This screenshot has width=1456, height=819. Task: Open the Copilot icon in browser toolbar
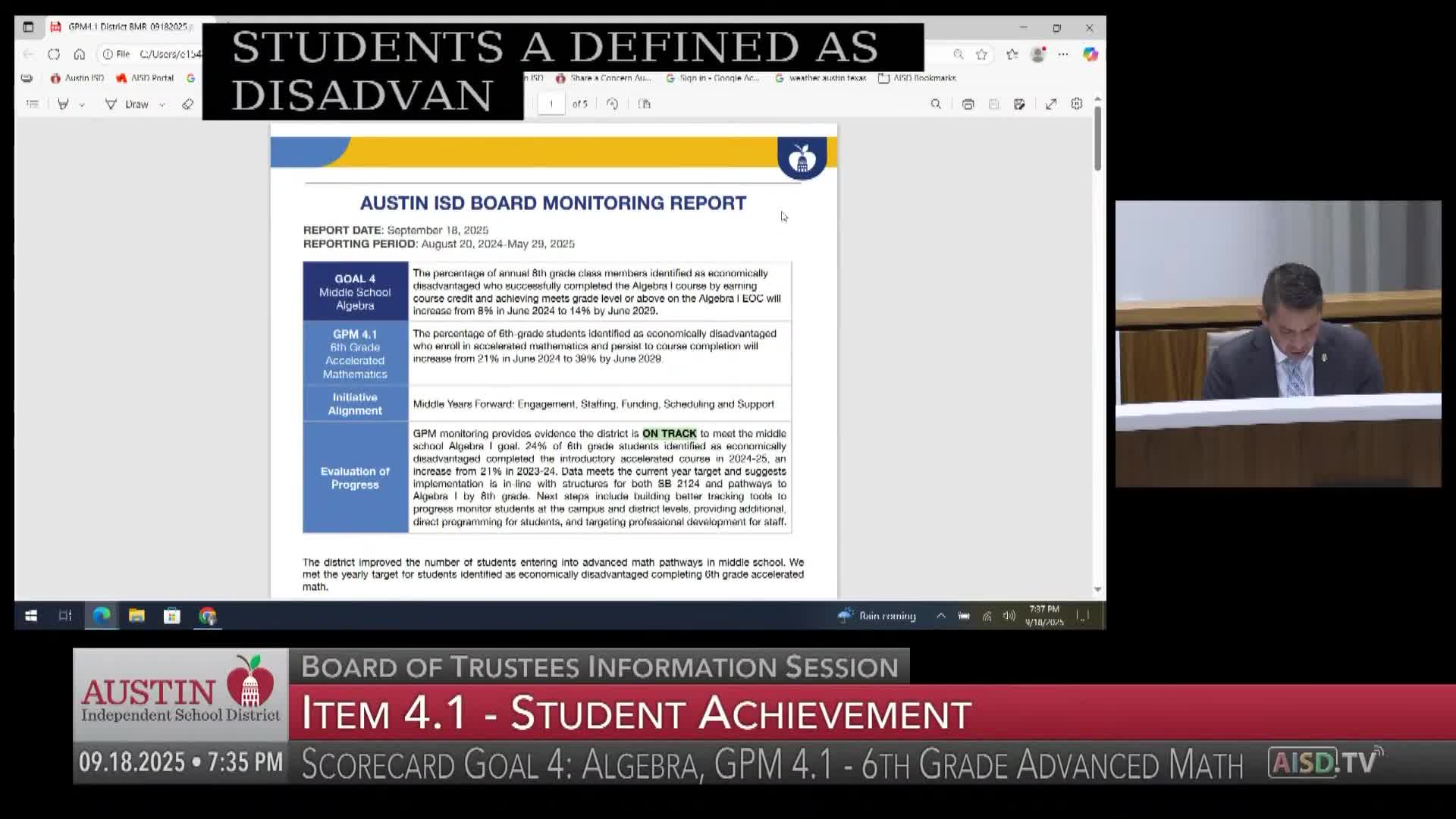coord(1090,54)
